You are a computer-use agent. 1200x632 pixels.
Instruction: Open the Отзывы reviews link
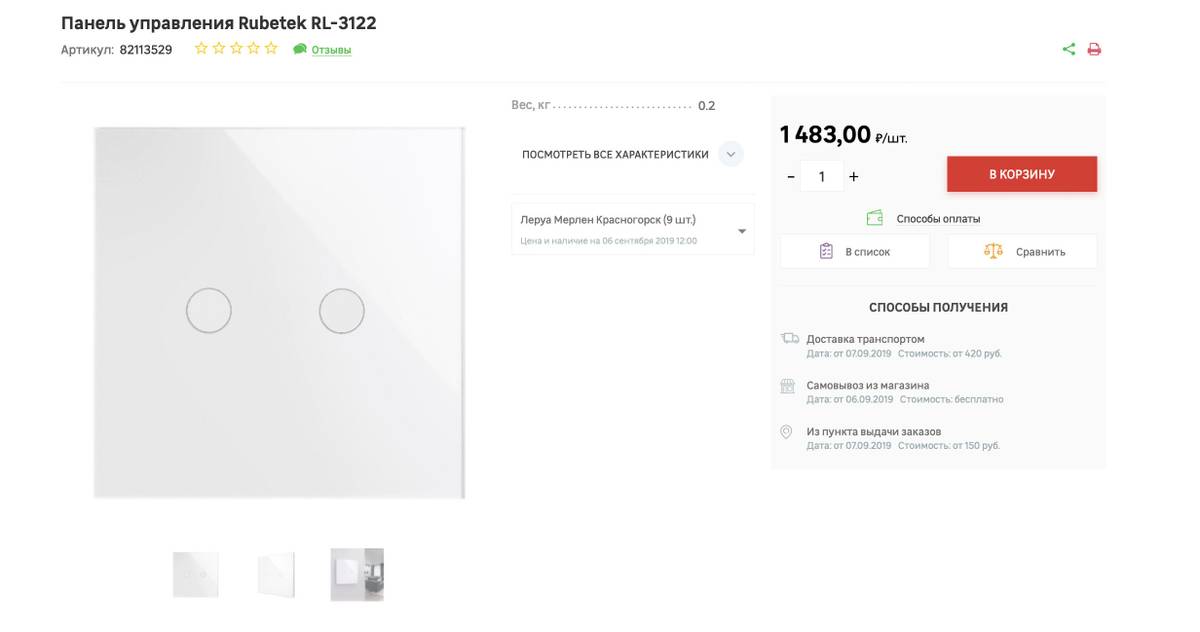click(331, 50)
